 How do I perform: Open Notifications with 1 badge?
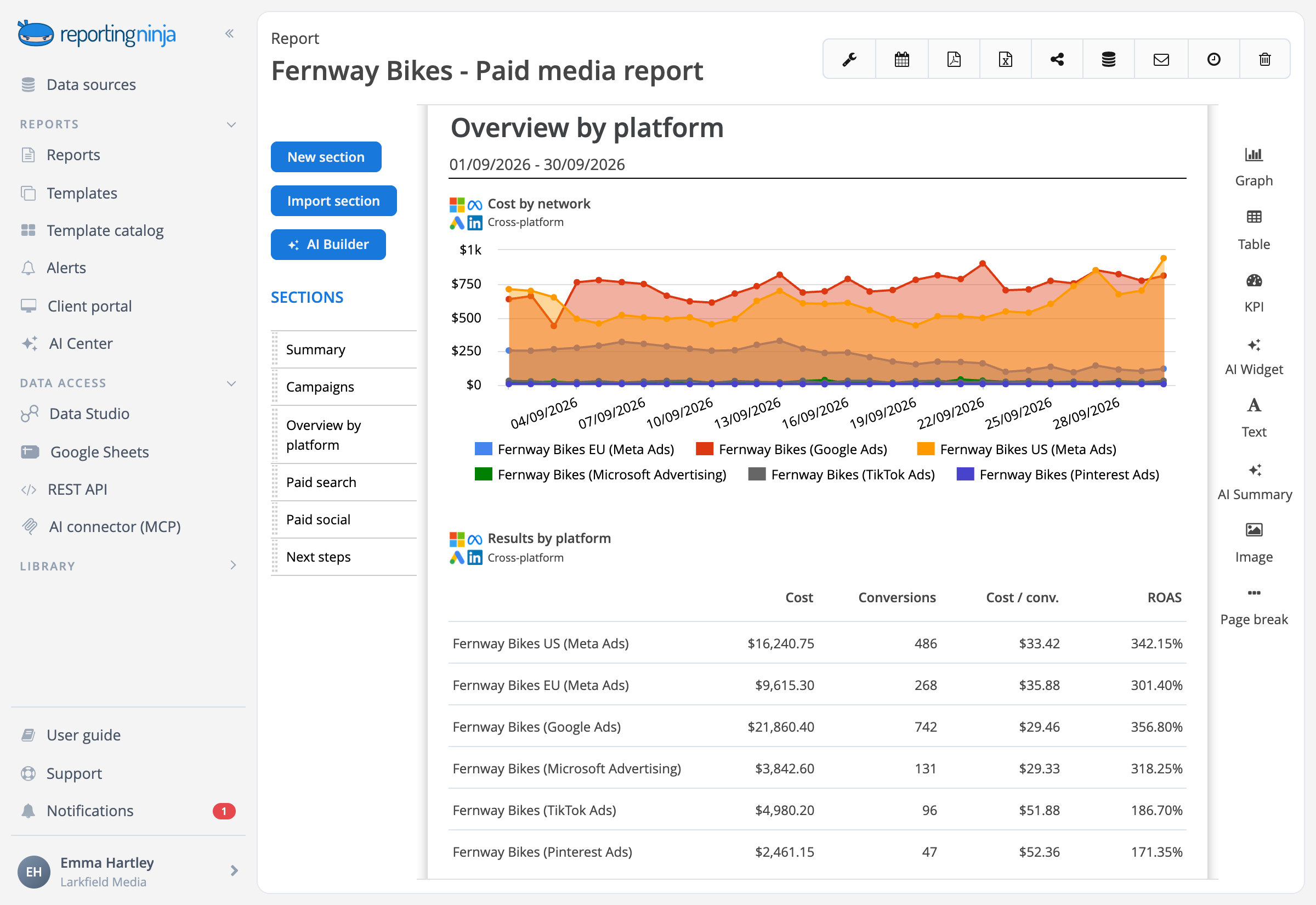[x=128, y=810]
